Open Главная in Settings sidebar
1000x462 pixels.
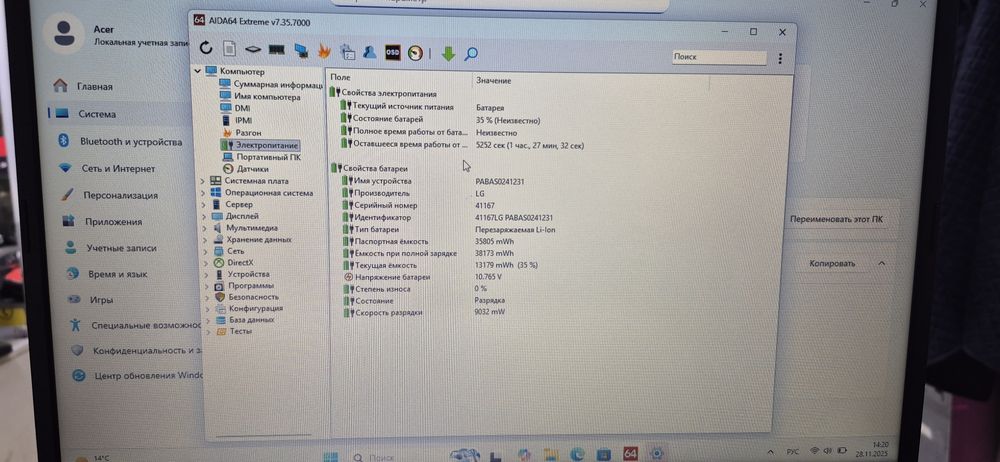click(96, 86)
